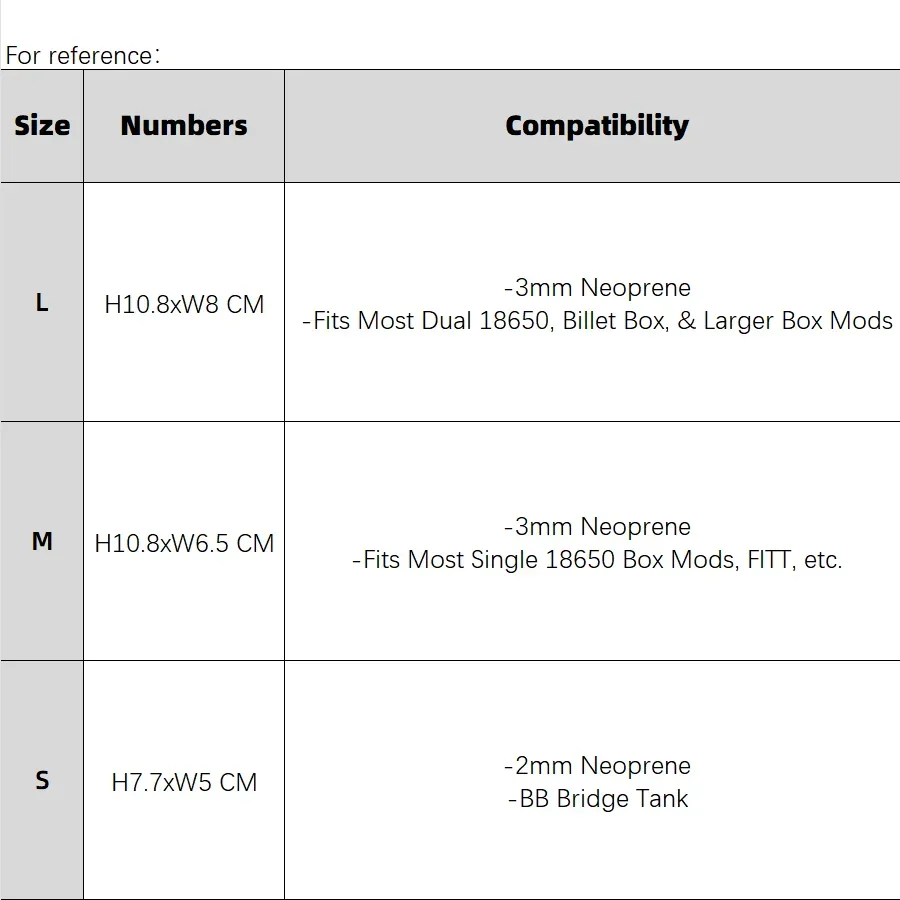Click the "-BB Bridge Tank" text
This screenshot has width=900, height=900.
coord(598,799)
